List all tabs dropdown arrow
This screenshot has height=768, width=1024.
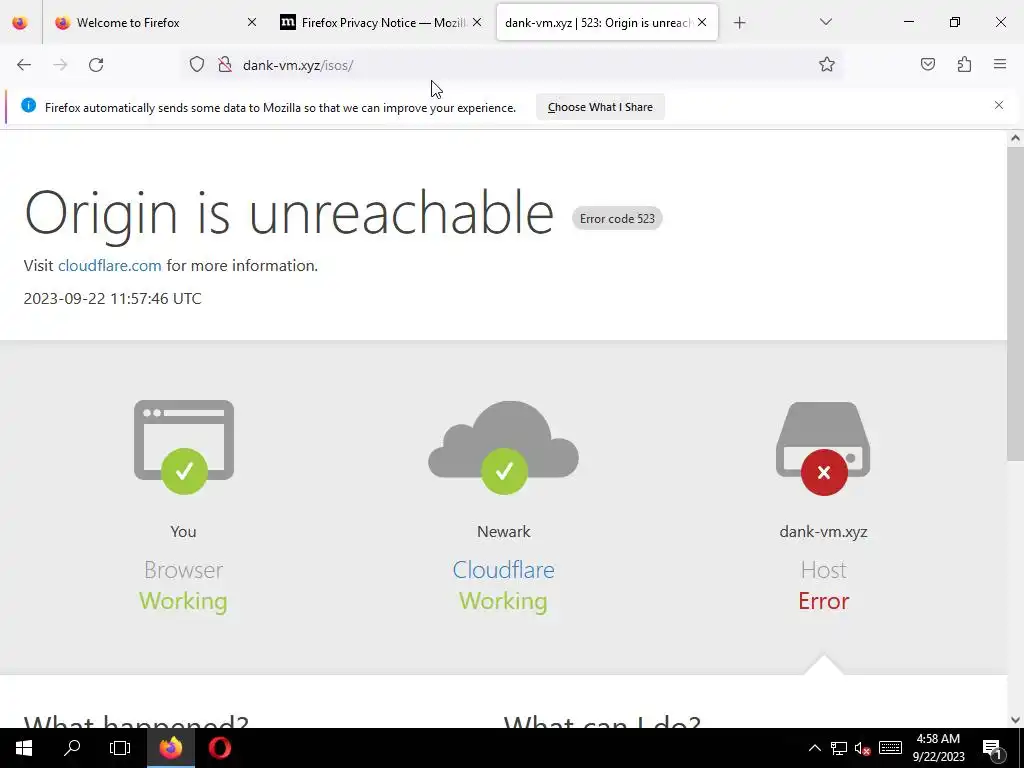coord(825,22)
